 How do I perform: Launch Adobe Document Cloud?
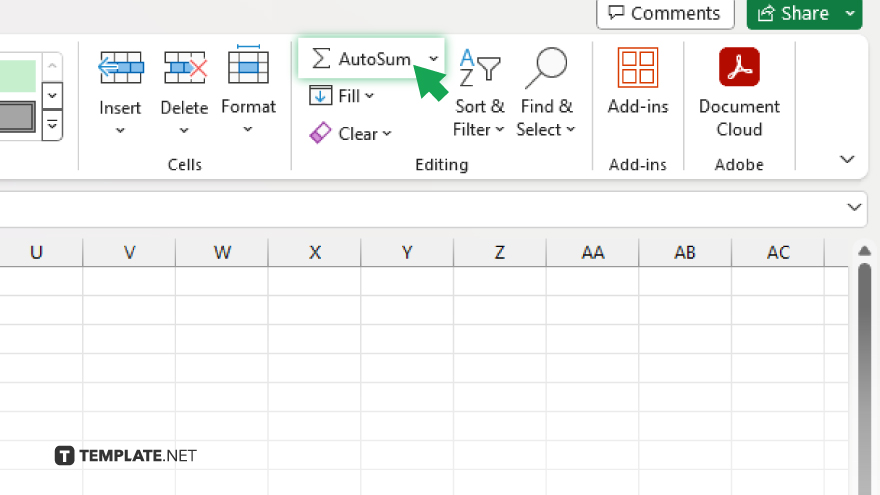[739, 93]
